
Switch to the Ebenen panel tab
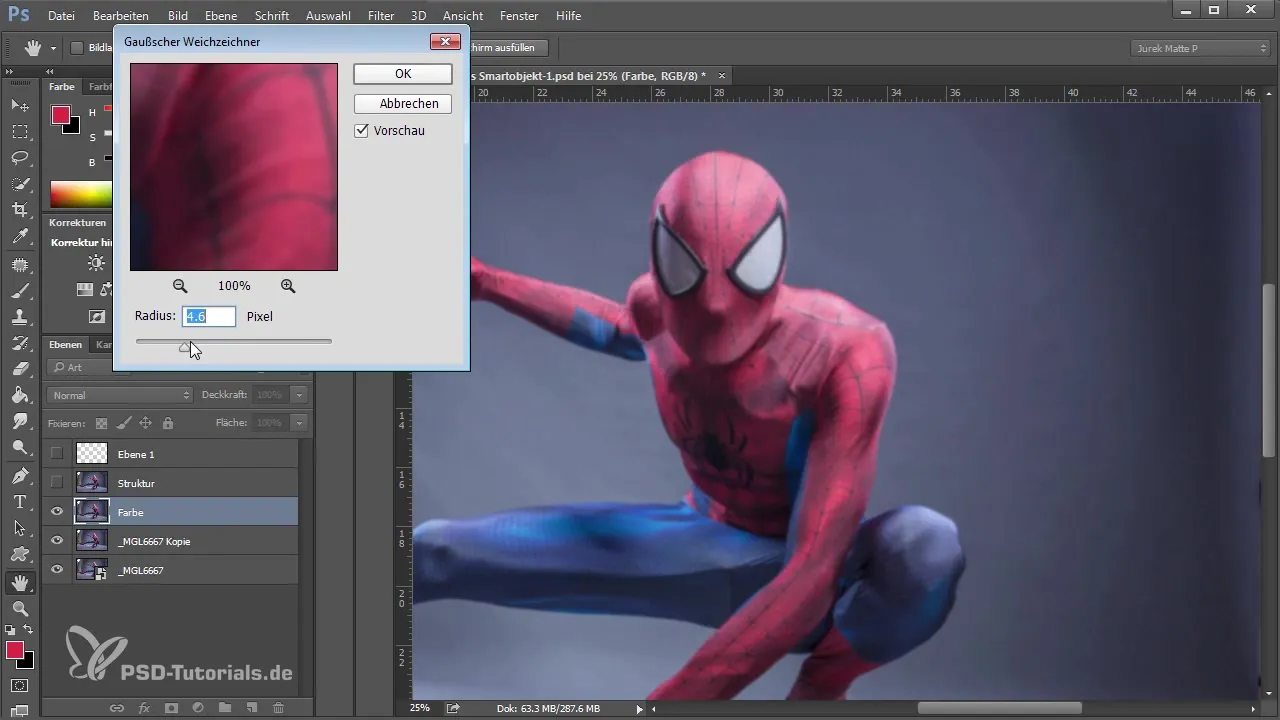tap(66, 345)
